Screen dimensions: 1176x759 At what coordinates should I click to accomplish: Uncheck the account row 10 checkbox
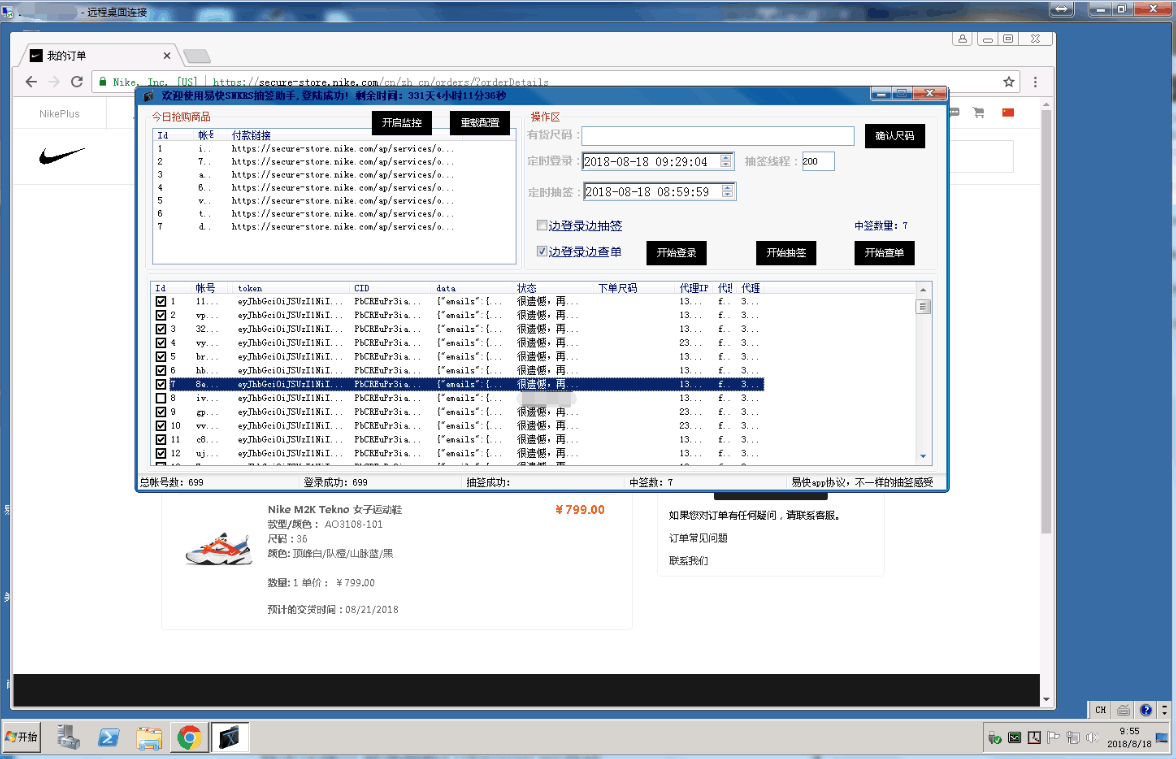(160, 426)
